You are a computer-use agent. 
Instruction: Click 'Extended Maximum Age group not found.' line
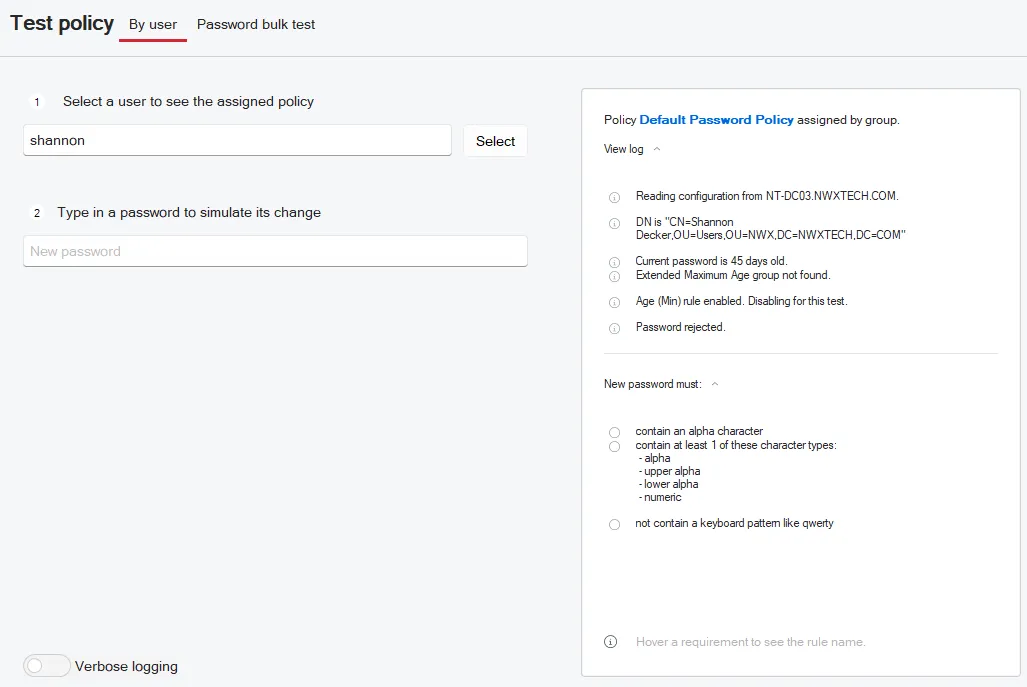pyautogui.click(x=733, y=275)
